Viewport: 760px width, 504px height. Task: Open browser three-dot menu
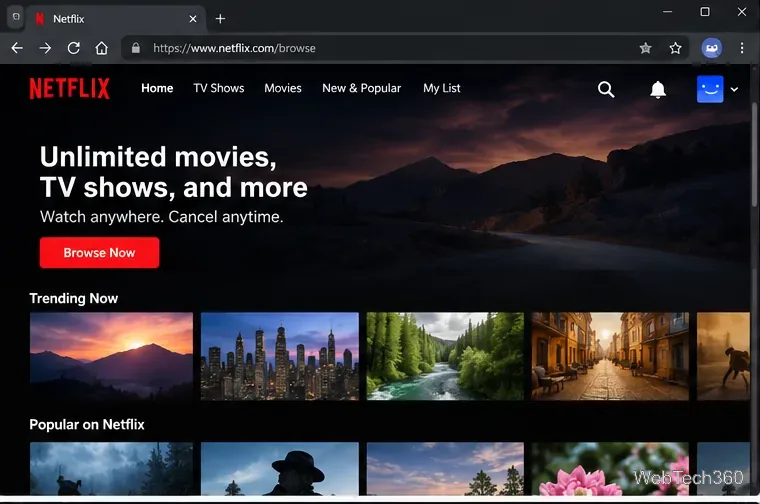pyautogui.click(x=742, y=48)
